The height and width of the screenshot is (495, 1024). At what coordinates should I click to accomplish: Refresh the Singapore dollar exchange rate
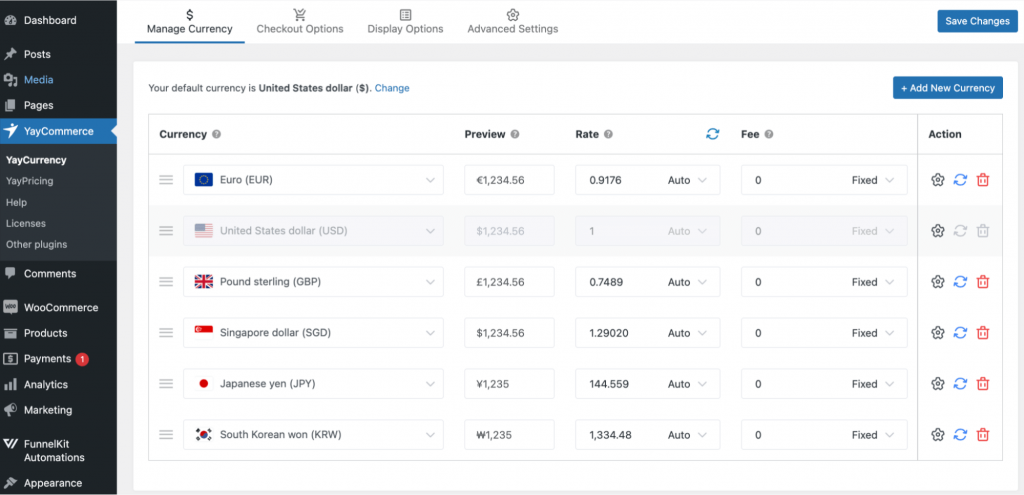click(960, 333)
